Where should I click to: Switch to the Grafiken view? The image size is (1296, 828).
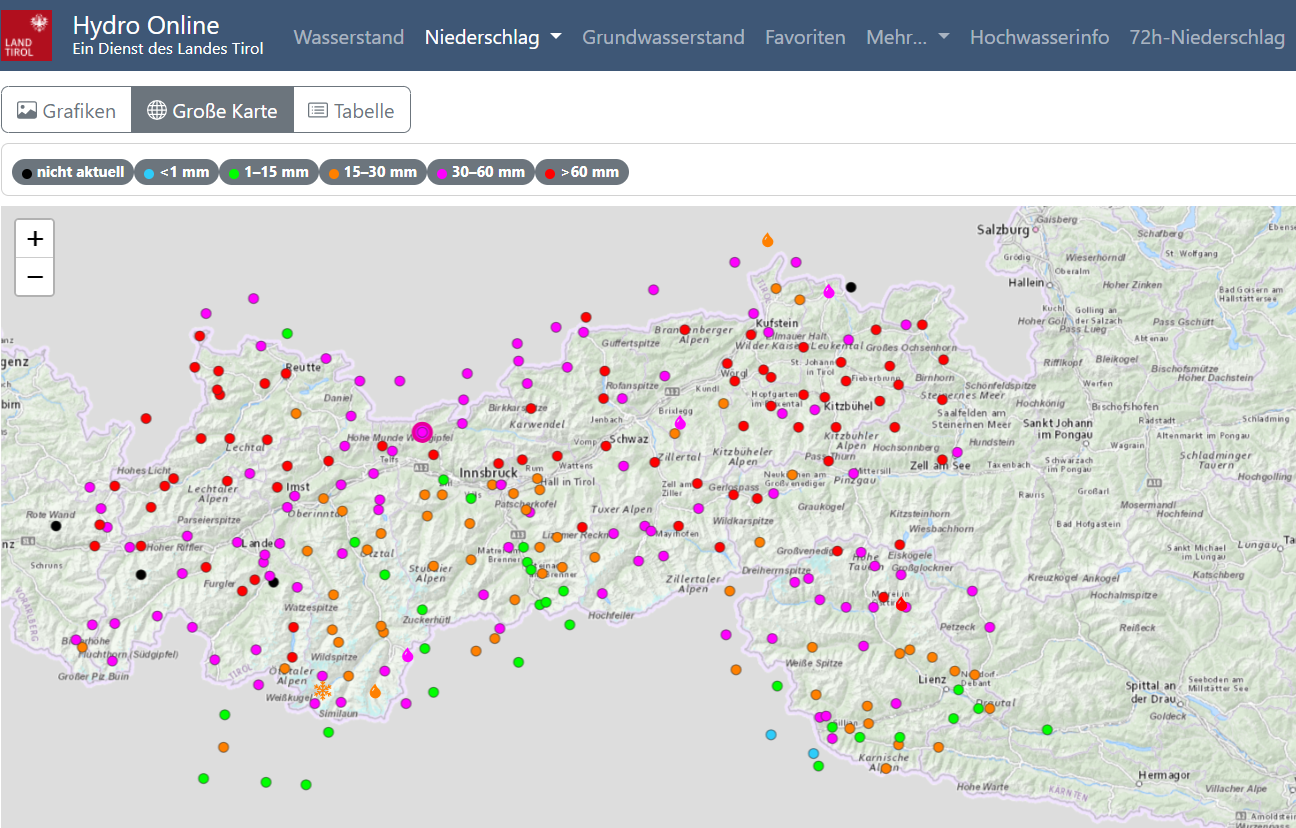point(67,110)
